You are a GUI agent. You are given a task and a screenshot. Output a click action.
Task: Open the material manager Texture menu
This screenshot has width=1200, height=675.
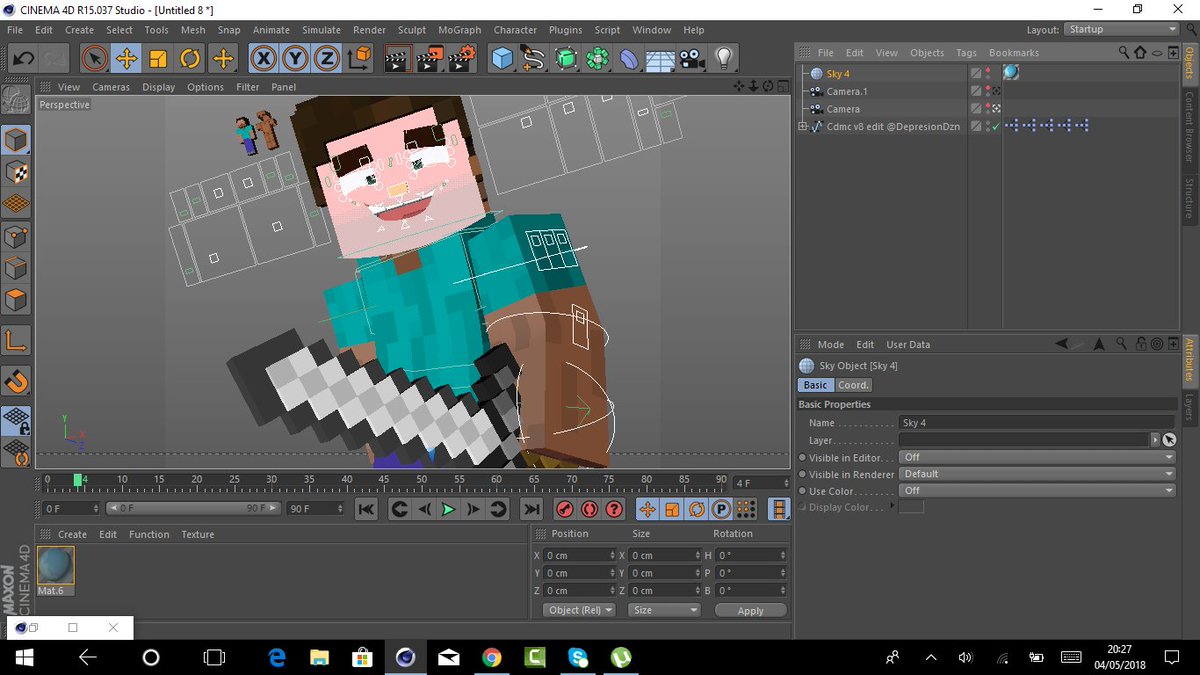[x=198, y=534]
